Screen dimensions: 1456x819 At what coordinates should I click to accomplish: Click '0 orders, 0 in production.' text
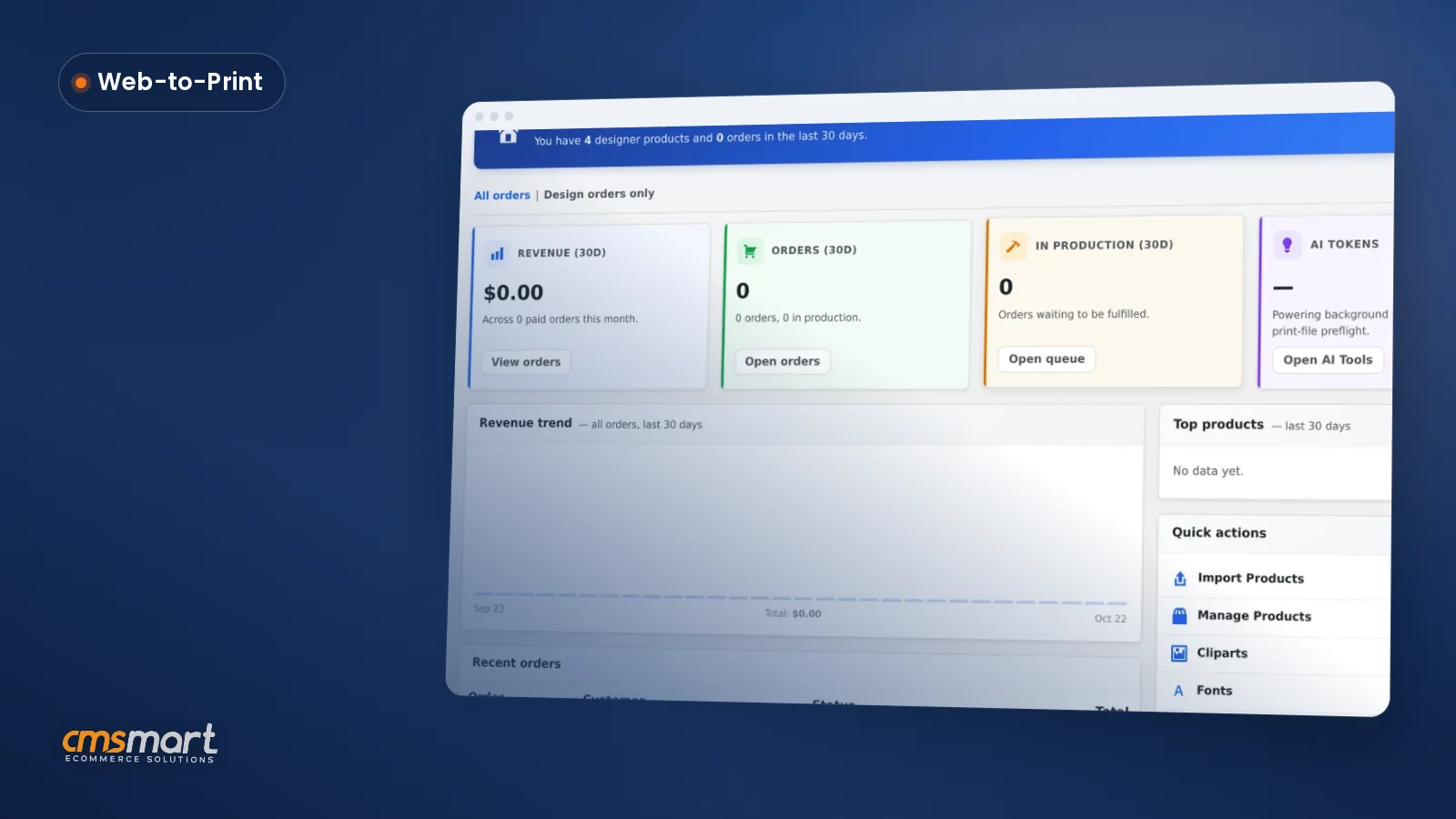798,318
